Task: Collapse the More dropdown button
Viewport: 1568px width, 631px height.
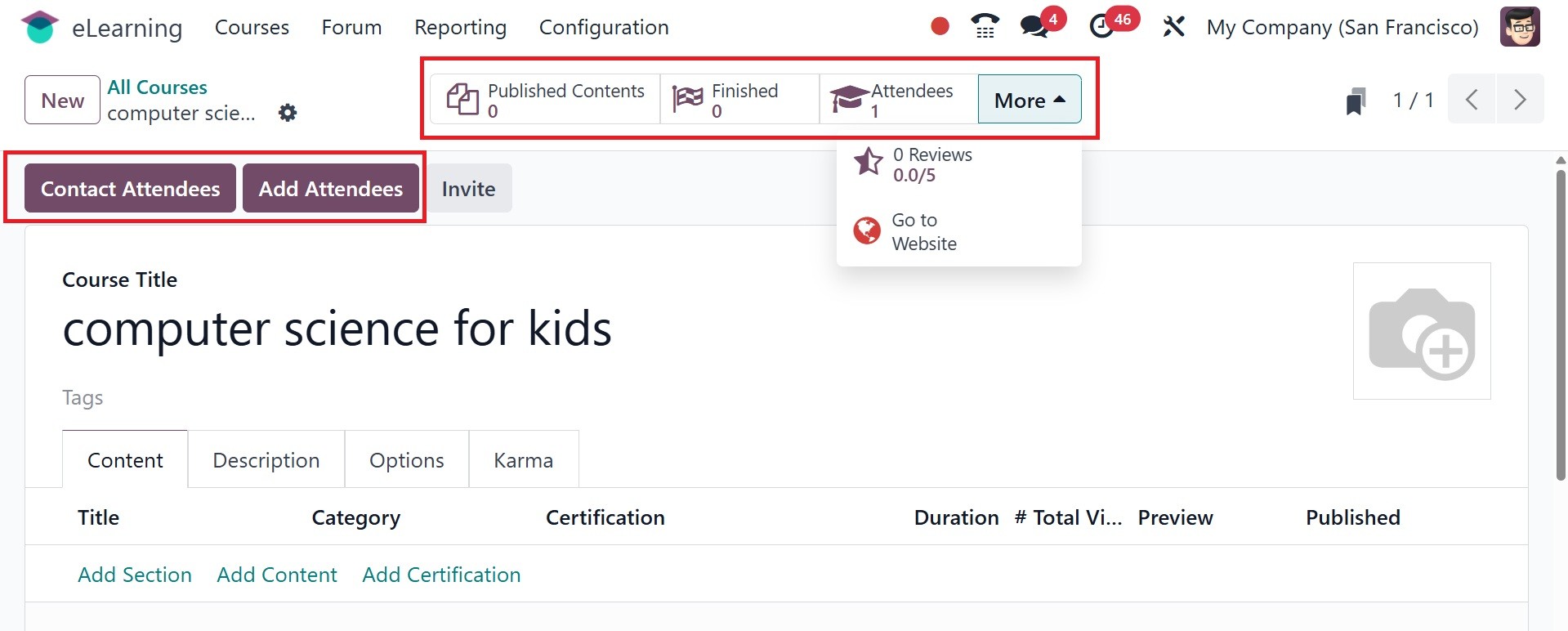Action: [x=1030, y=100]
